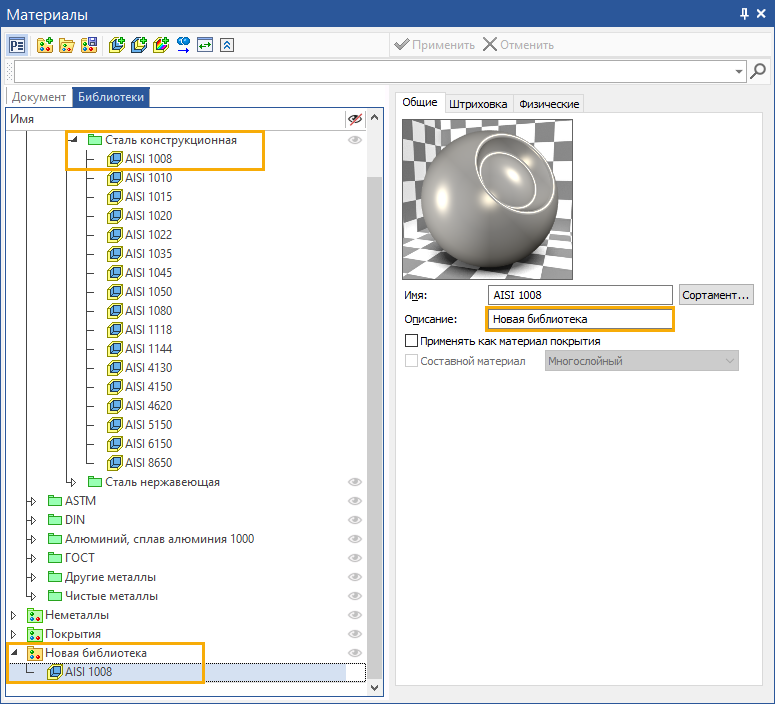
Task: Save the material library
Action: [x=89, y=45]
